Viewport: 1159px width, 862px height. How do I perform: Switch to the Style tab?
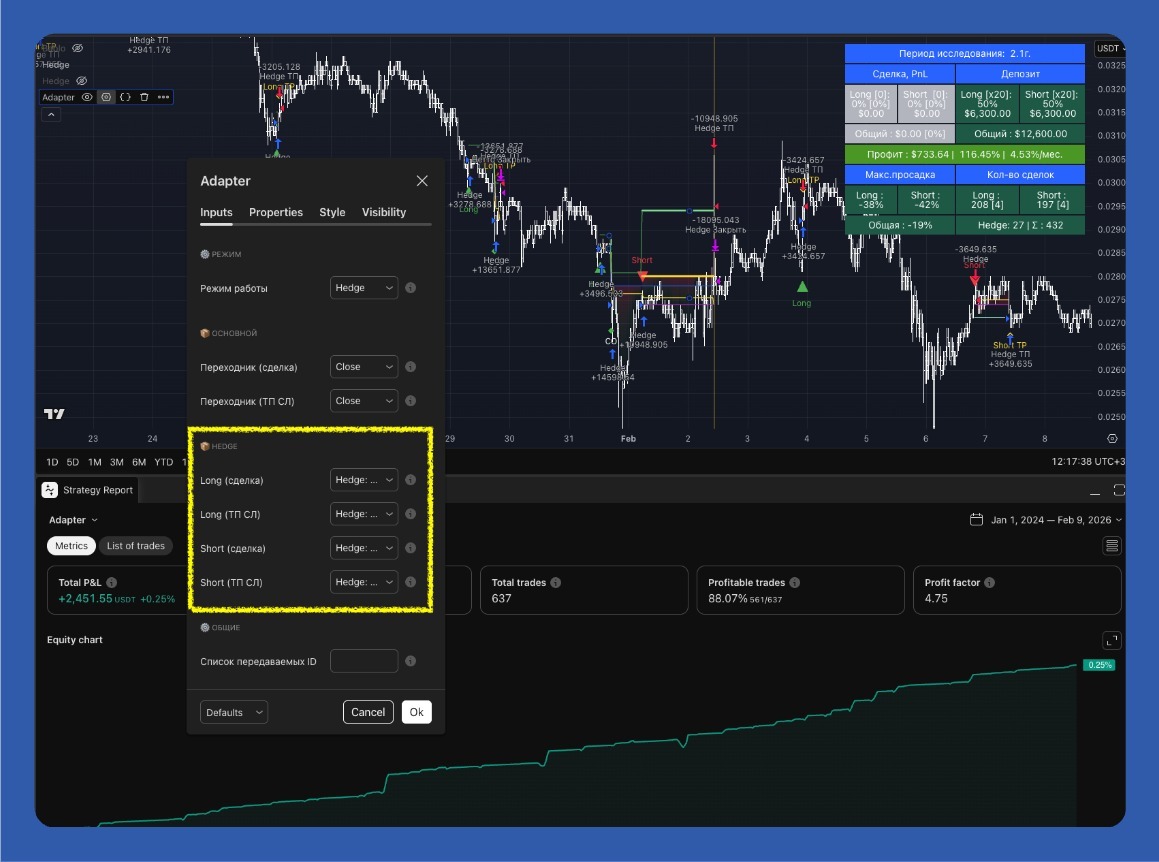click(x=332, y=212)
